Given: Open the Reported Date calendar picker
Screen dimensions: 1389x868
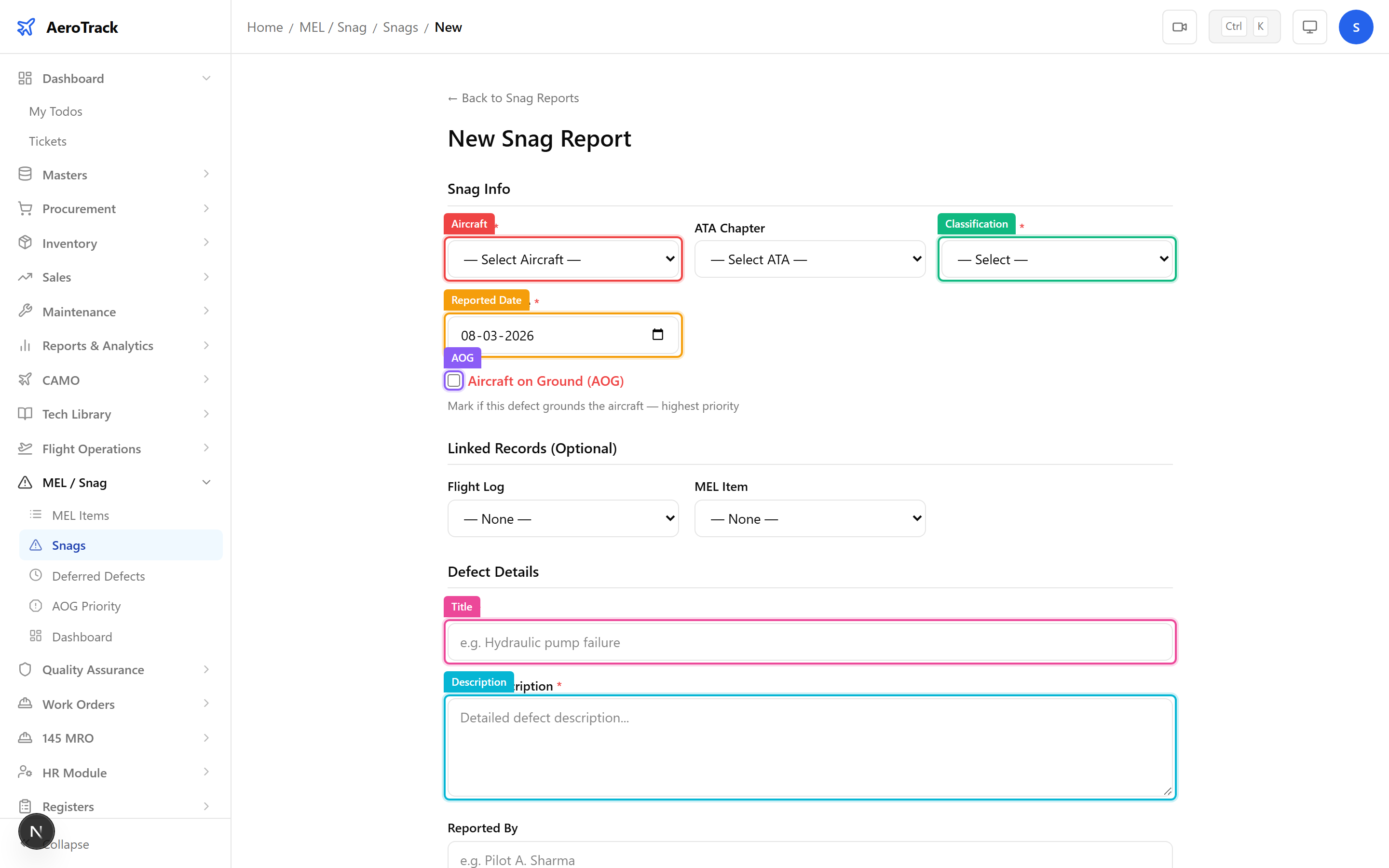Looking at the screenshot, I should pyautogui.click(x=658, y=335).
